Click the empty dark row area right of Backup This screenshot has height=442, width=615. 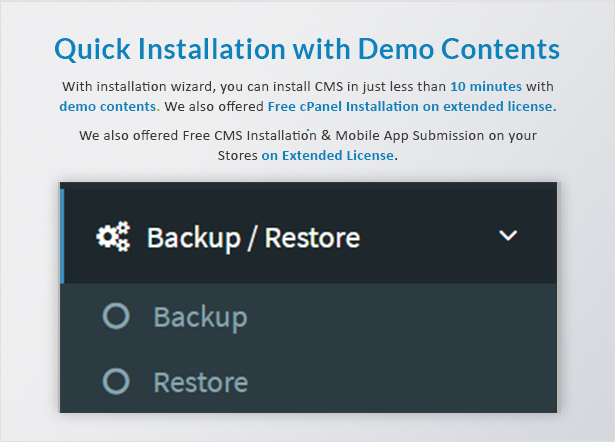402,316
